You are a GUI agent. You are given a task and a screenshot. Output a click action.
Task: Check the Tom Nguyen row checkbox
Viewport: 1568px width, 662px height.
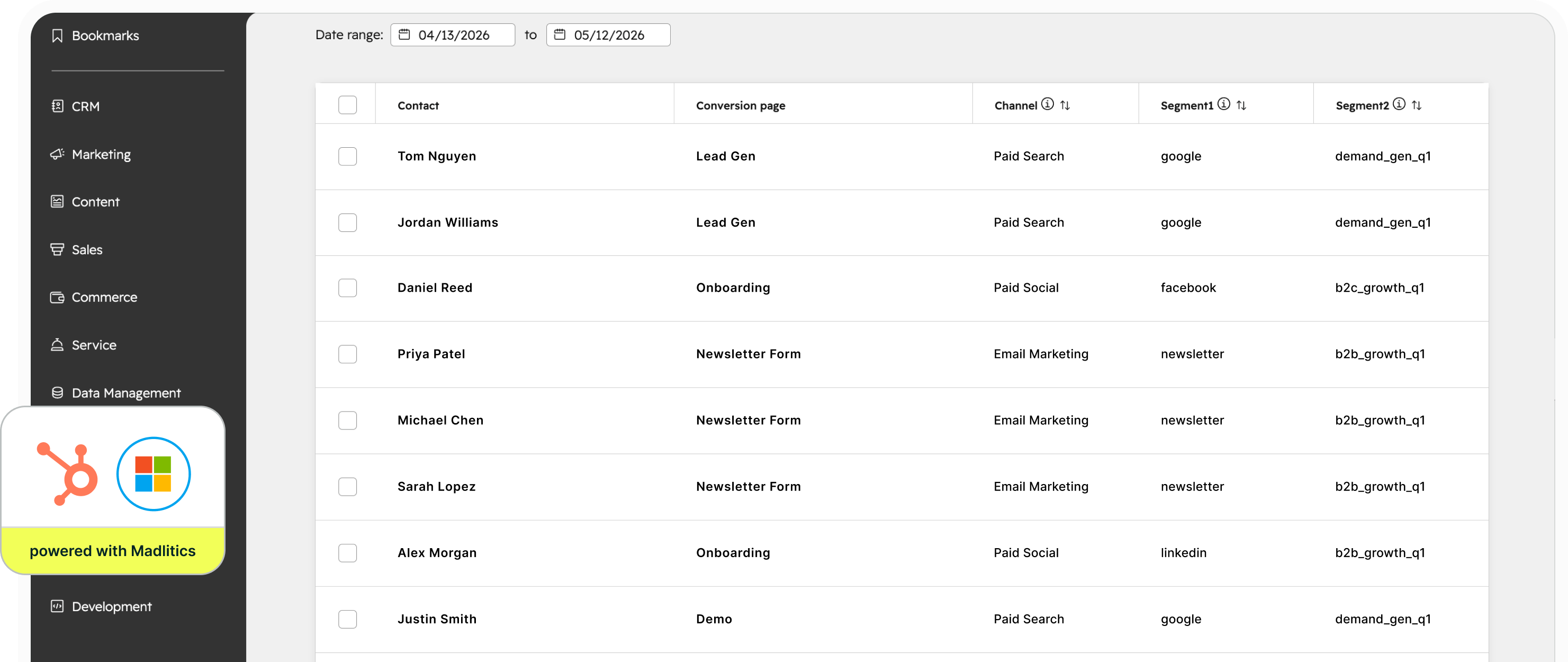(348, 157)
